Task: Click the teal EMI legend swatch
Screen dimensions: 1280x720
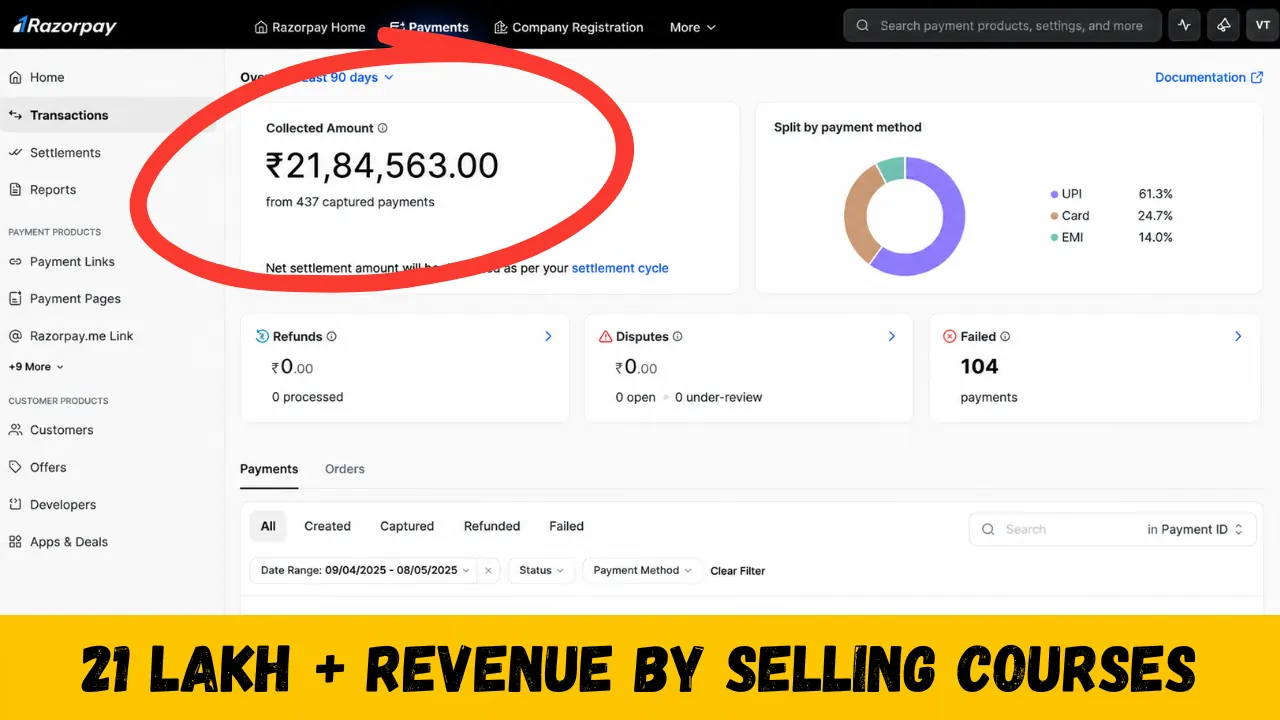Action: pyautogui.click(x=1054, y=238)
